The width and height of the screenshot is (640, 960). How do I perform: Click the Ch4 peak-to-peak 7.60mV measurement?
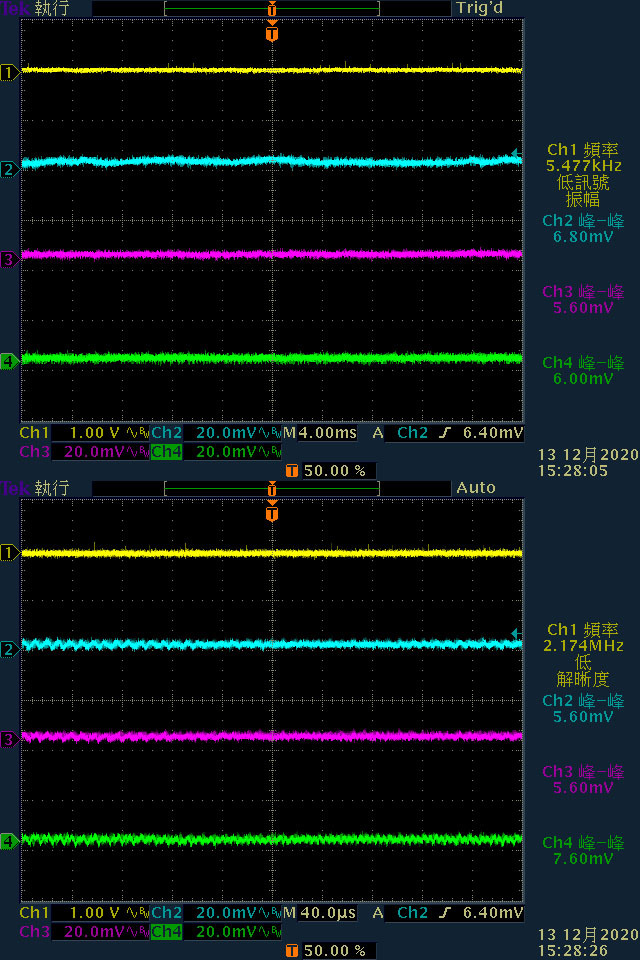(x=583, y=851)
